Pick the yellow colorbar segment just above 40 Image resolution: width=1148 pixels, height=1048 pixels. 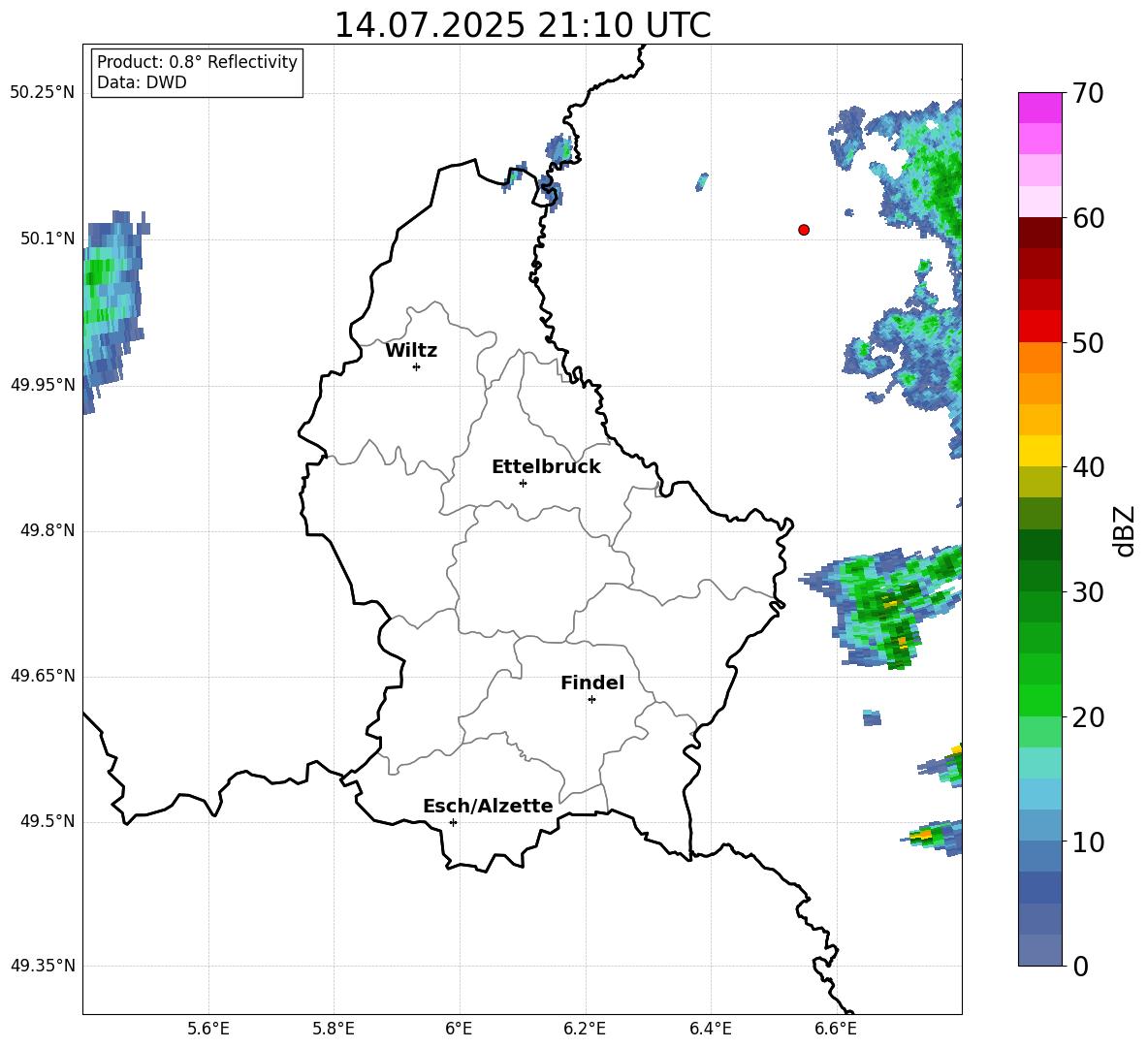click(x=1039, y=451)
